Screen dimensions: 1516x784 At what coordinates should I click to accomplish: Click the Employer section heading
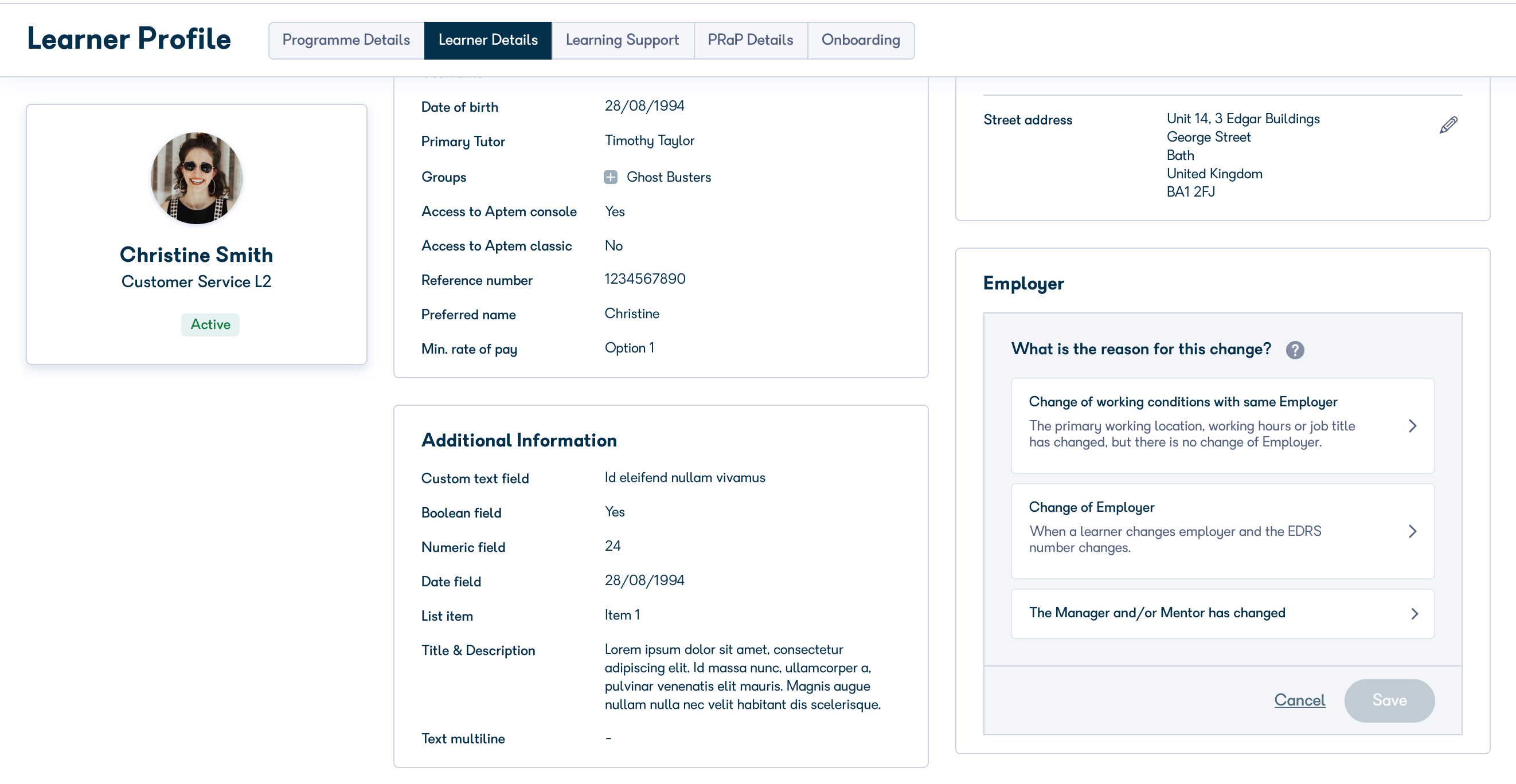(1023, 284)
